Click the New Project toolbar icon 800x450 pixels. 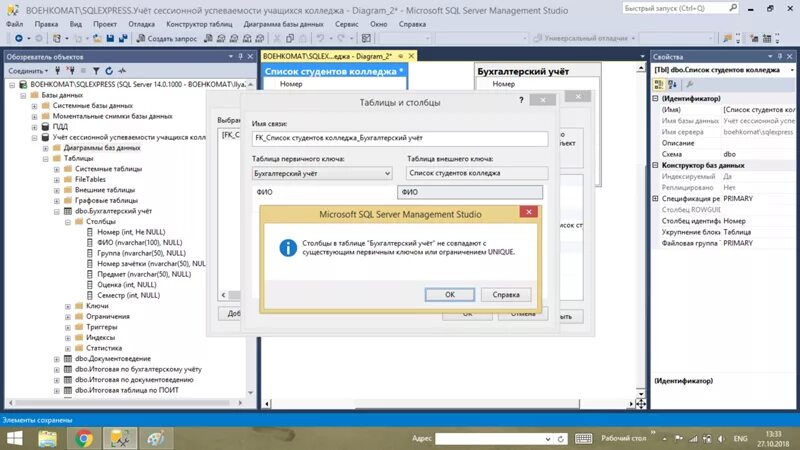pyautogui.click(x=57, y=38)
